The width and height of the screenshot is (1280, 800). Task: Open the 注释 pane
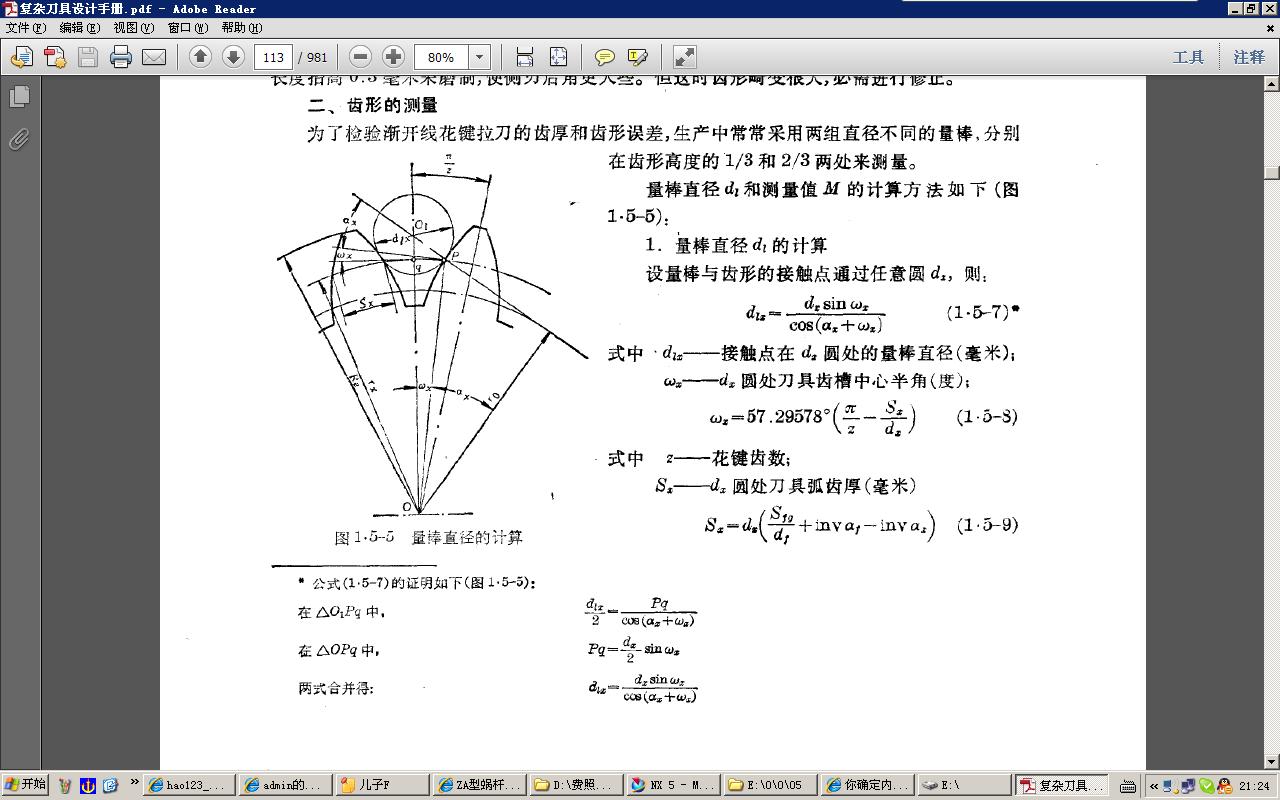pyautogui.click(x=1249, y=57)
